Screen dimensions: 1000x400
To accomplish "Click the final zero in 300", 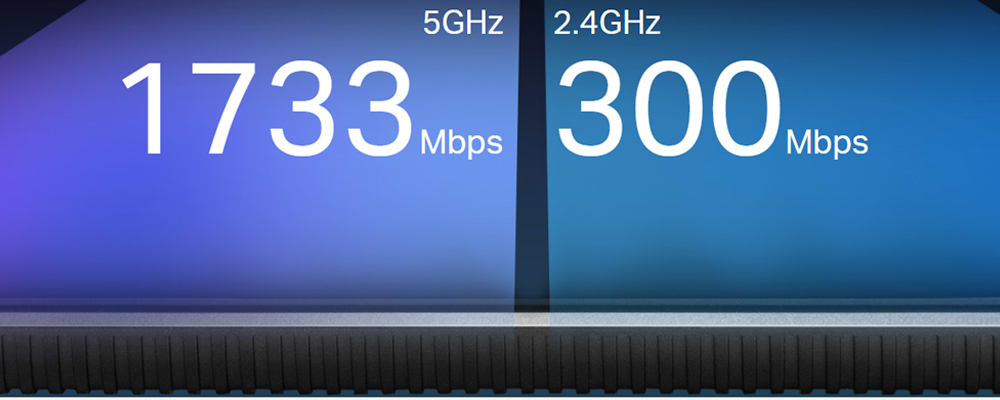I will point(746,109).
